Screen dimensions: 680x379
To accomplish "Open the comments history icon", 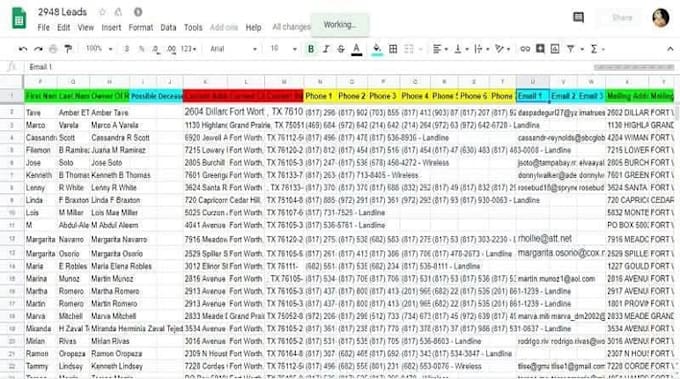I will tap(579, 17).
